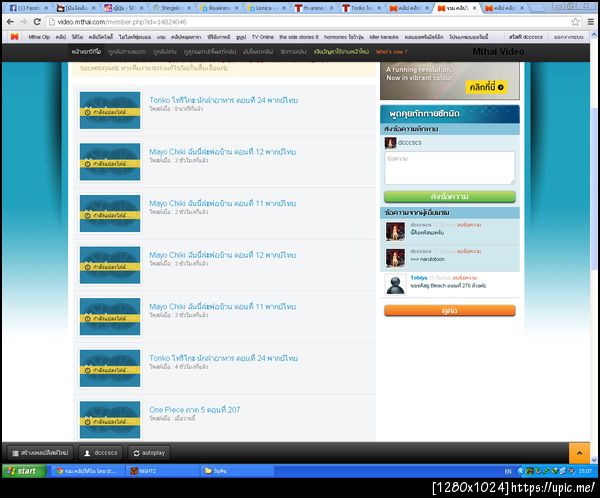Open Toriko episode 24 link posted 4 hours ago
The image size is (600, 498).
(x=223, y=358)
